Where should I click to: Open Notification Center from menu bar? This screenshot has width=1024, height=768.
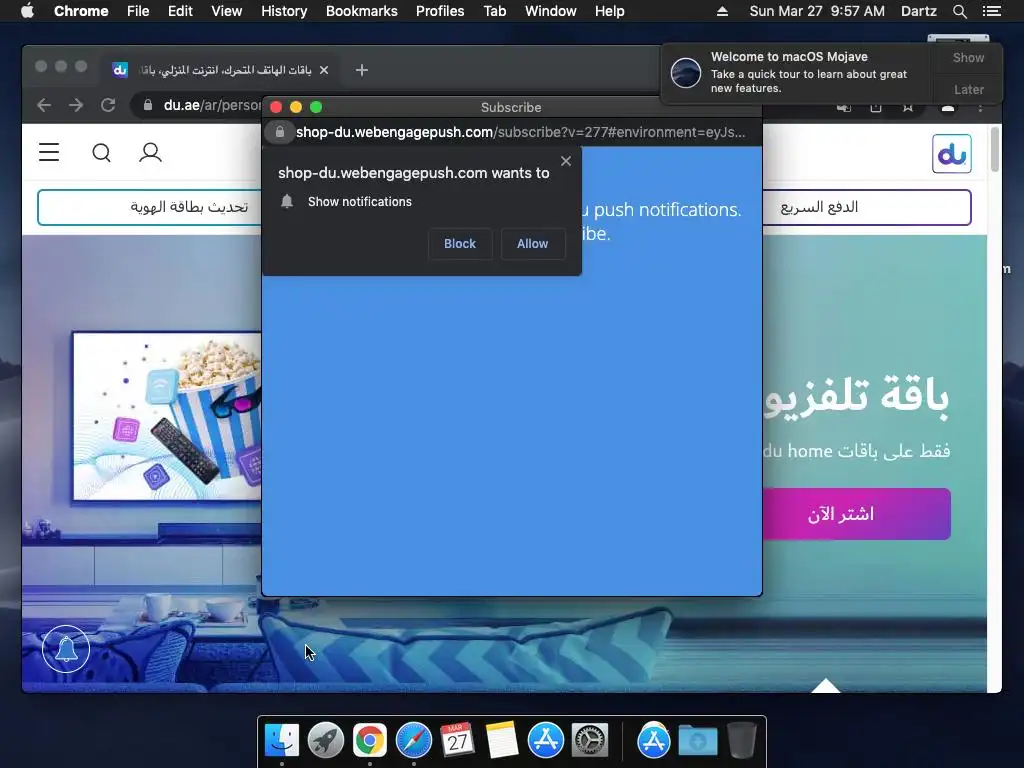pyautogui.click(x=991, y=11)
